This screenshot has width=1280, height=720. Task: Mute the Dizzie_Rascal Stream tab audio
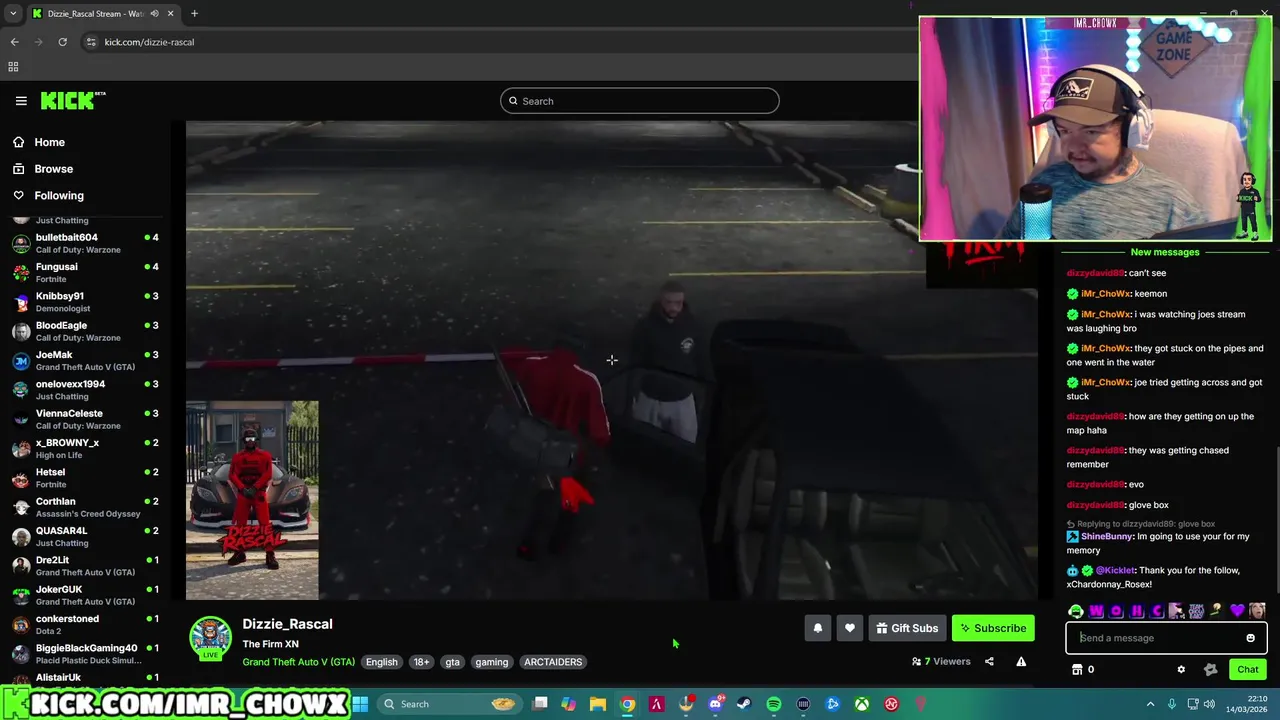coord(154,13)
